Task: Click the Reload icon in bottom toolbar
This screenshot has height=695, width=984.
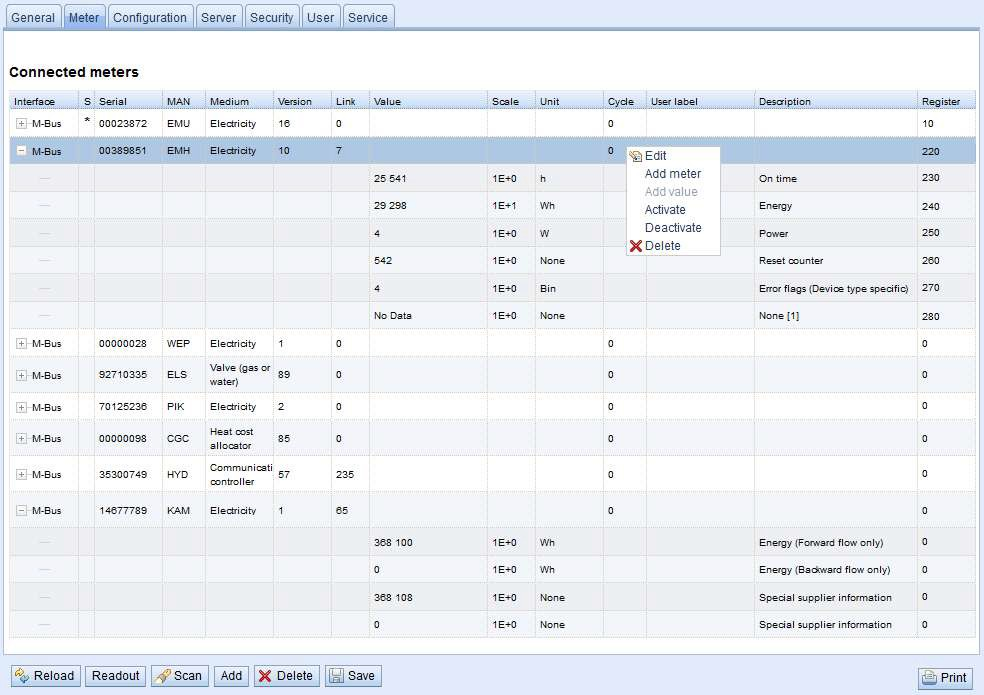Action: [22, 676]
